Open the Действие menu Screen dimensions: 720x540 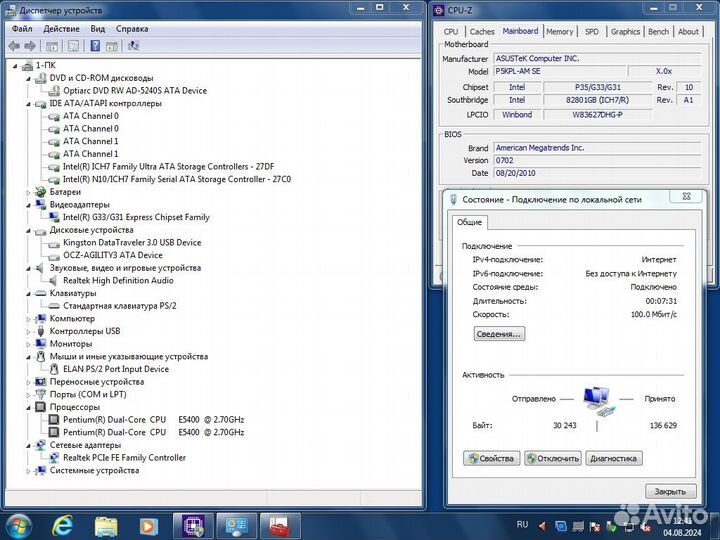[x=61, y=29]
